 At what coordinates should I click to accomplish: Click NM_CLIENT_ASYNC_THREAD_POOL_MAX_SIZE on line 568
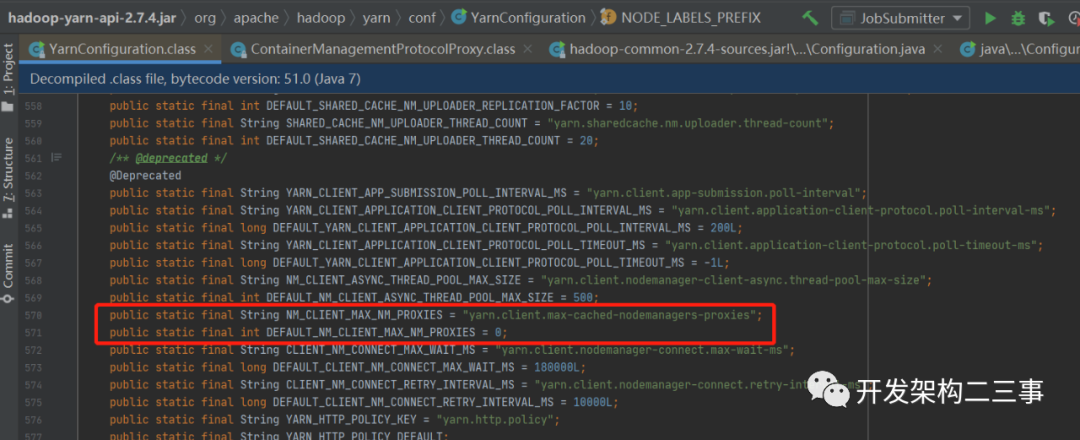406,280
